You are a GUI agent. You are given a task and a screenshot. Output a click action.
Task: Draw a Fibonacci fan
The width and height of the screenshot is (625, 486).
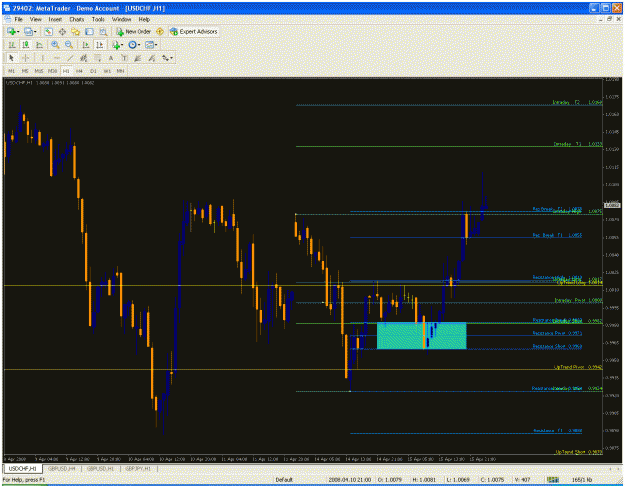tap(138, 58)
